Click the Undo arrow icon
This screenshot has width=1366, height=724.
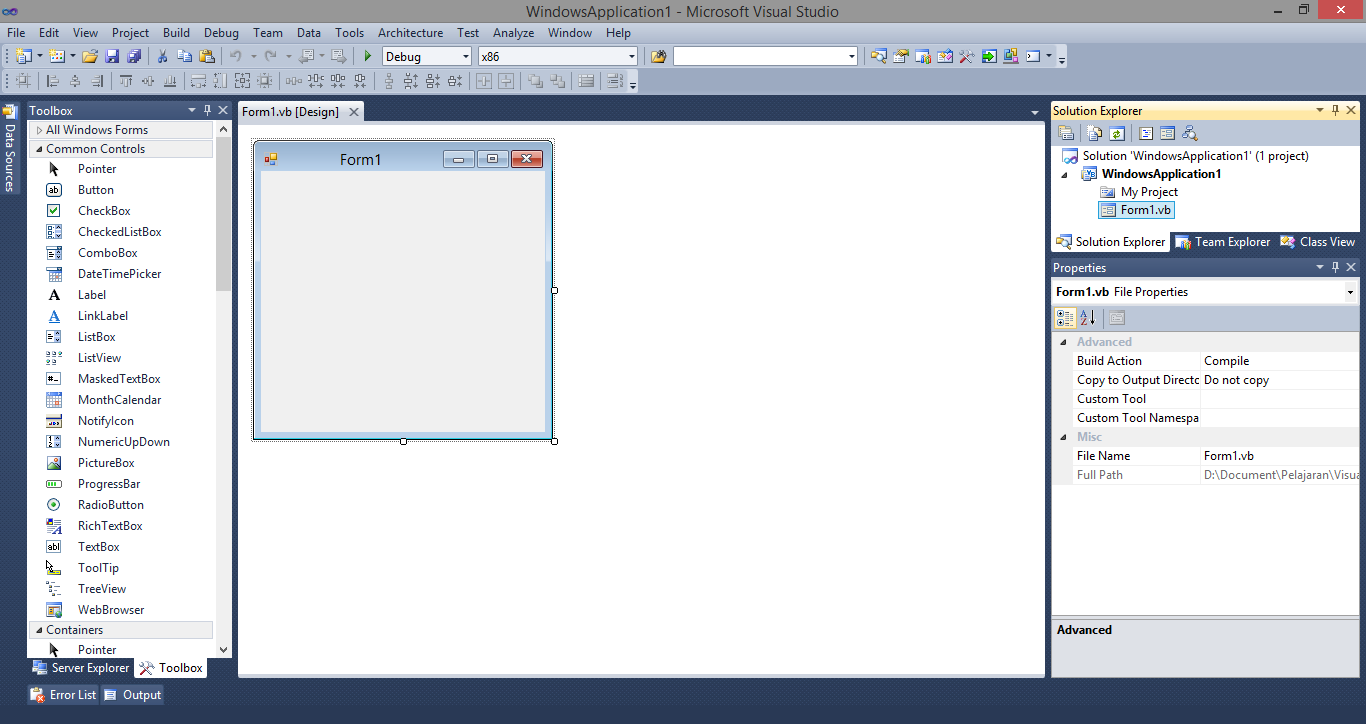pyautogui.click(x=236, y=56)
